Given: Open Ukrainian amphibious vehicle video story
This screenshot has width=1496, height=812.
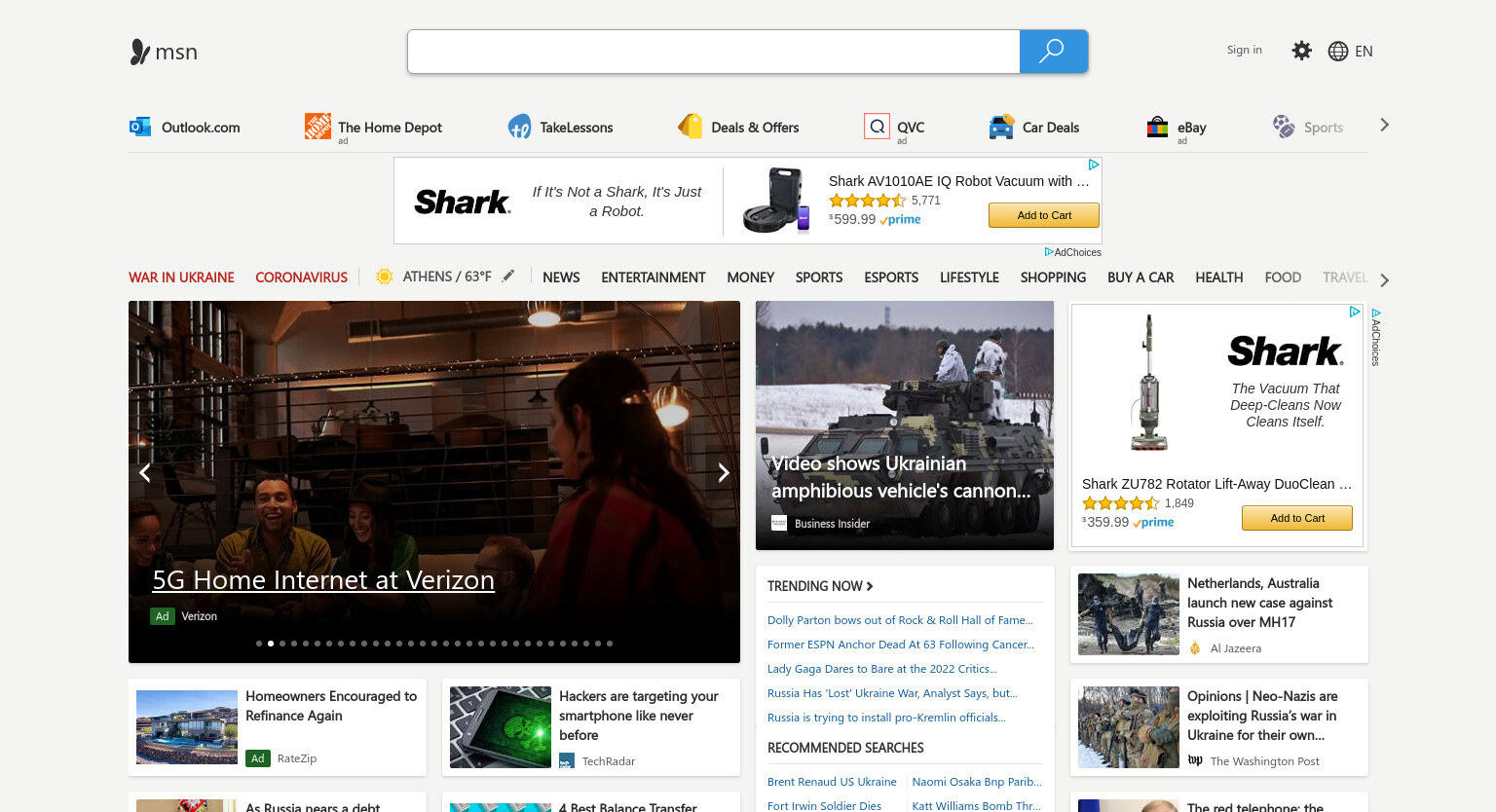Looking at the screenshot, I should tap(905, 425).
